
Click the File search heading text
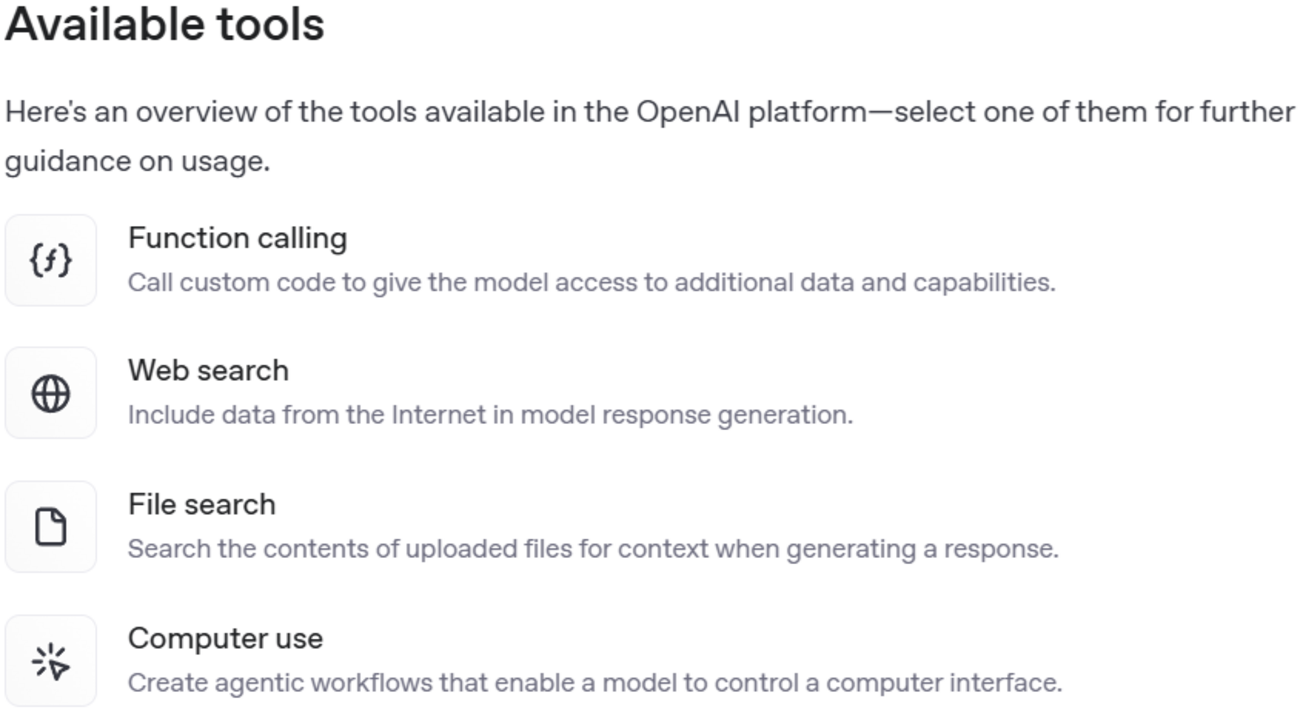click(x=201, y=505)
